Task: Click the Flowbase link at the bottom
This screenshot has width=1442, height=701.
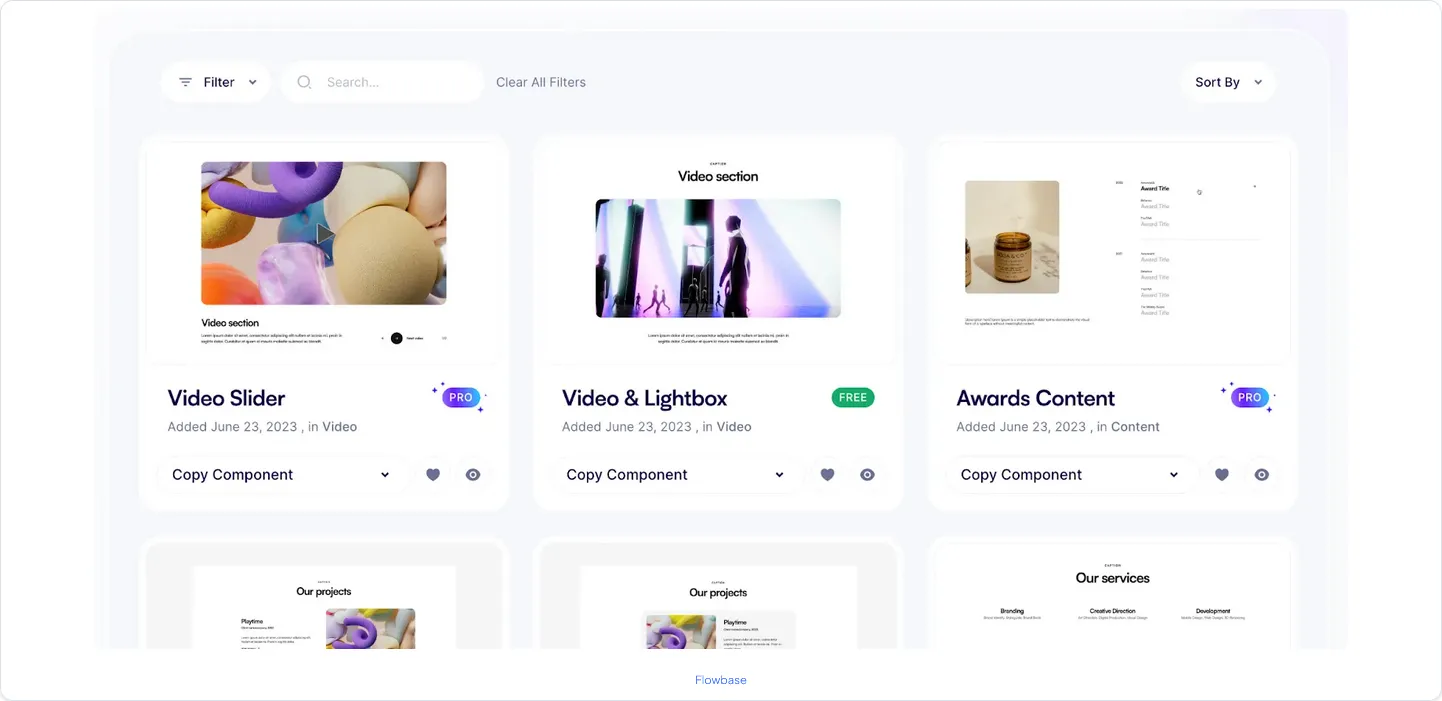Action: click(x=721, y=680)
